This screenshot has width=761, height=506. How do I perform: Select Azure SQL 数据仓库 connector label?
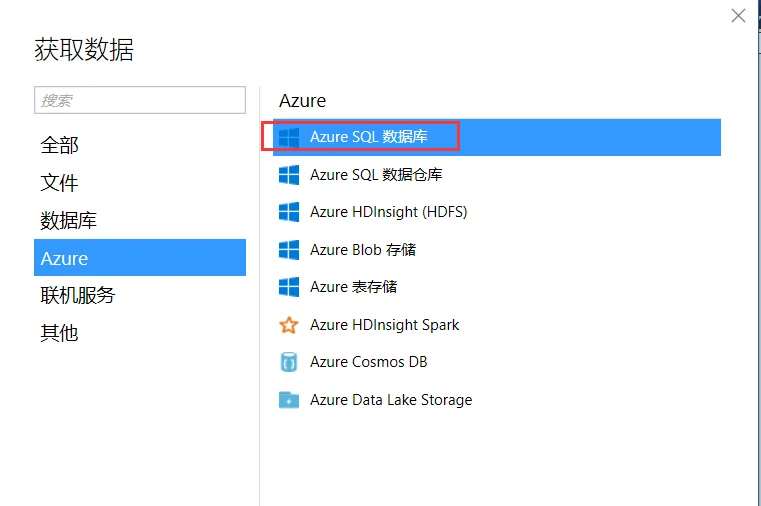(376, 175)
